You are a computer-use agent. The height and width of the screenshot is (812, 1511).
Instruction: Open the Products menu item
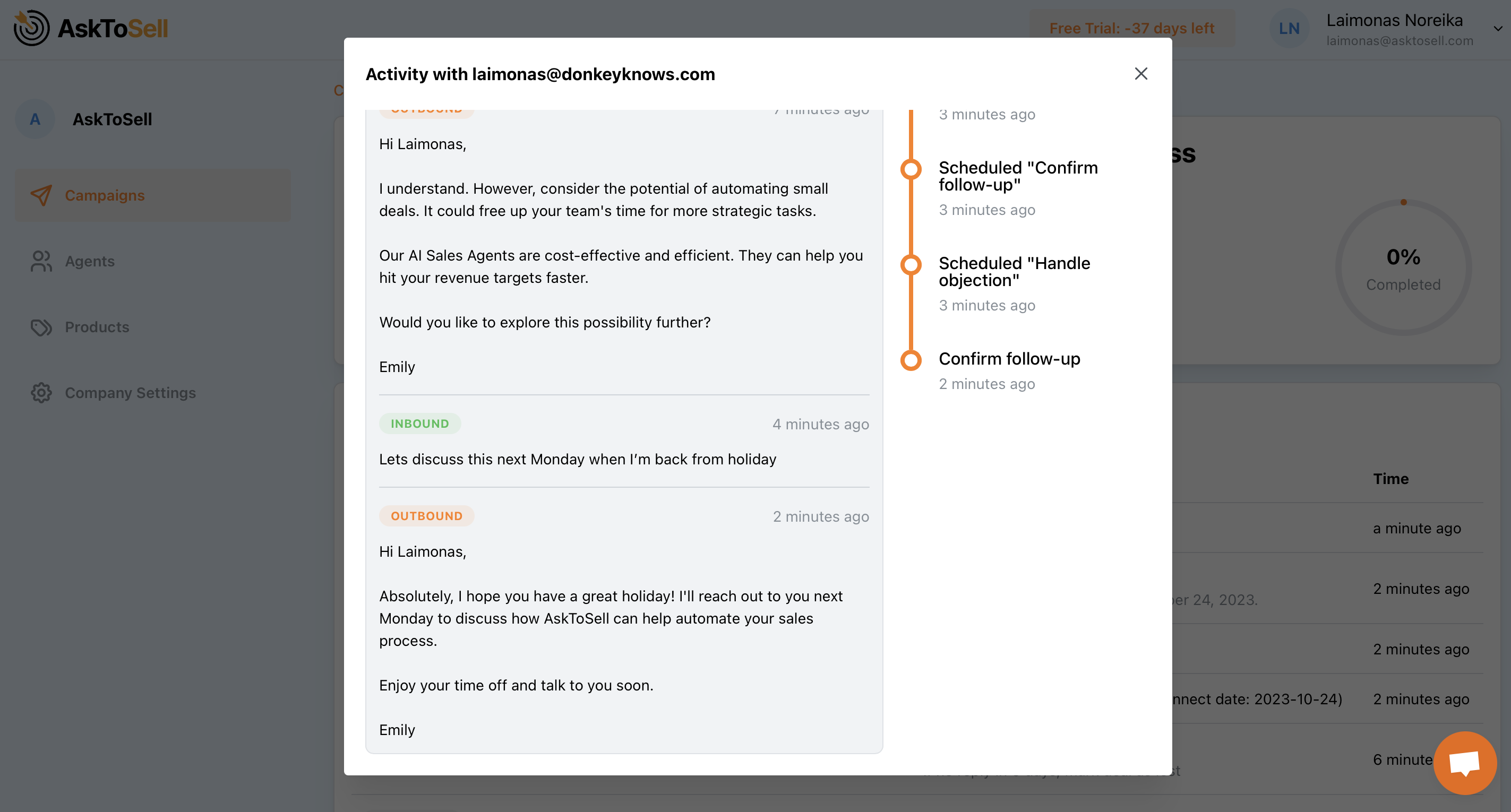pyautogui.click(x=97, y=327)
